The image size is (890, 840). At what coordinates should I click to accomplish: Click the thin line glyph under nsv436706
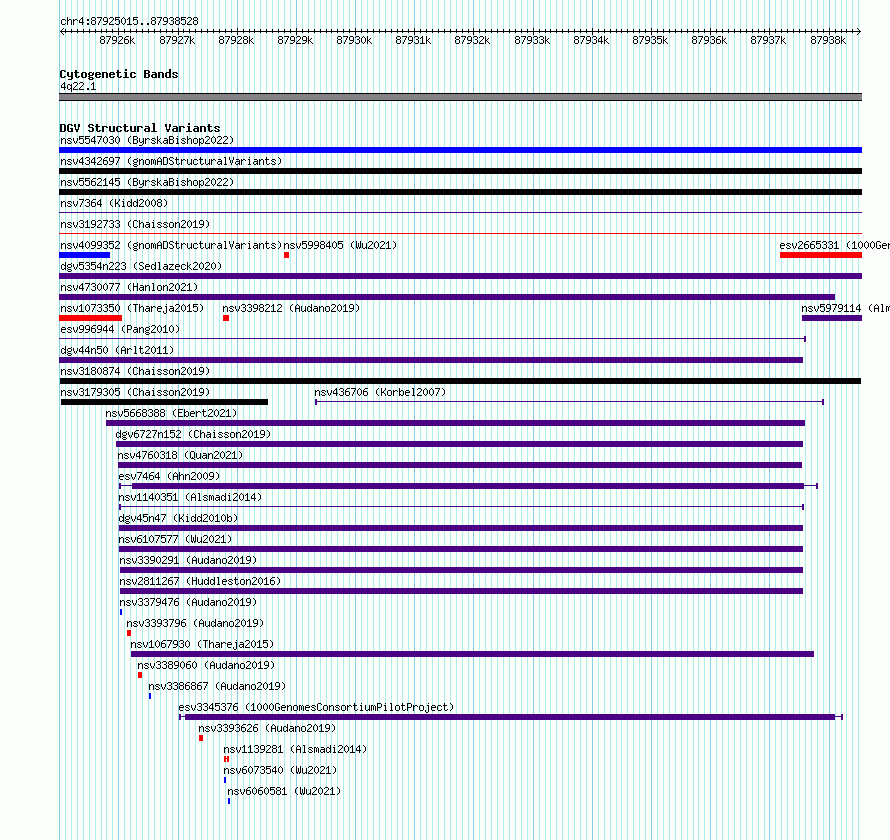pos(569,402)
